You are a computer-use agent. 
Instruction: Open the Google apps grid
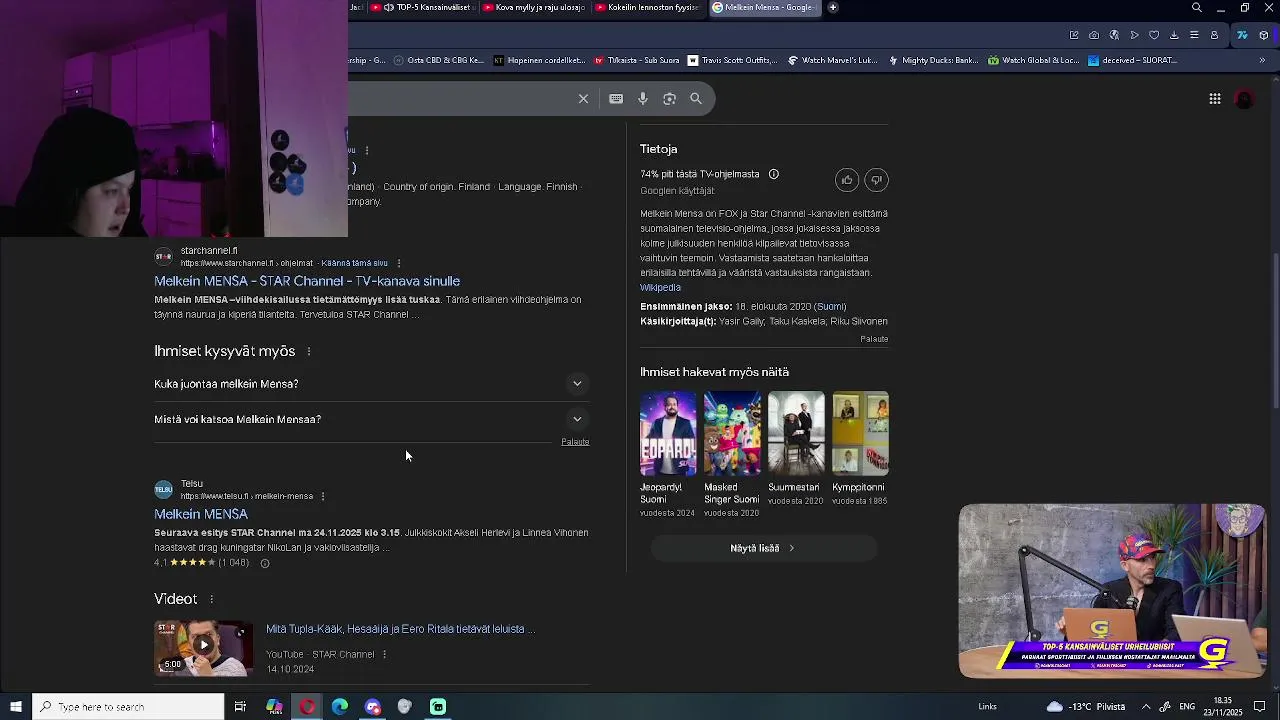(x=1215, y=99)
